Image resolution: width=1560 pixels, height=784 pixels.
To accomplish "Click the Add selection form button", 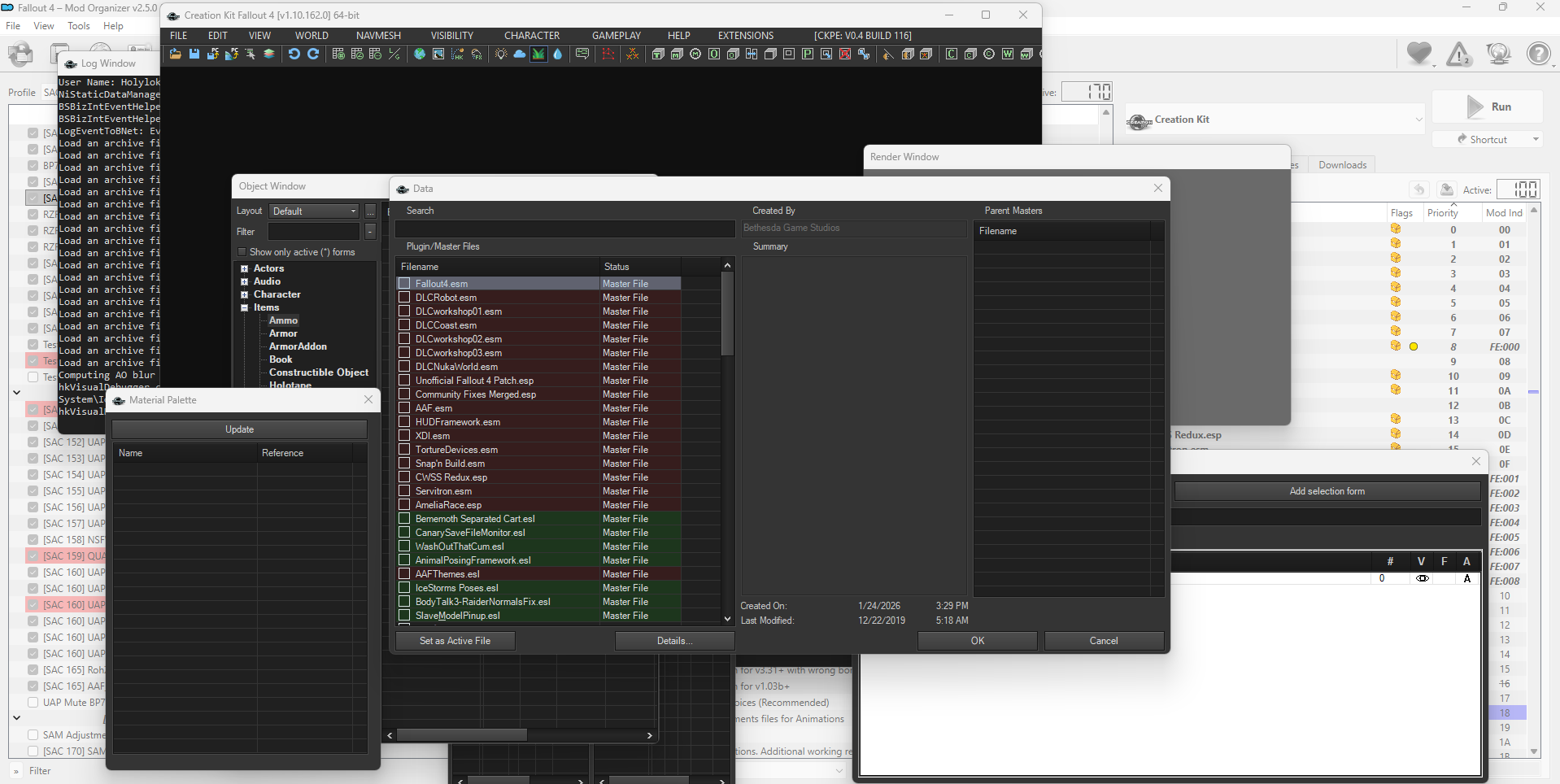I will tap(1327, 491).
